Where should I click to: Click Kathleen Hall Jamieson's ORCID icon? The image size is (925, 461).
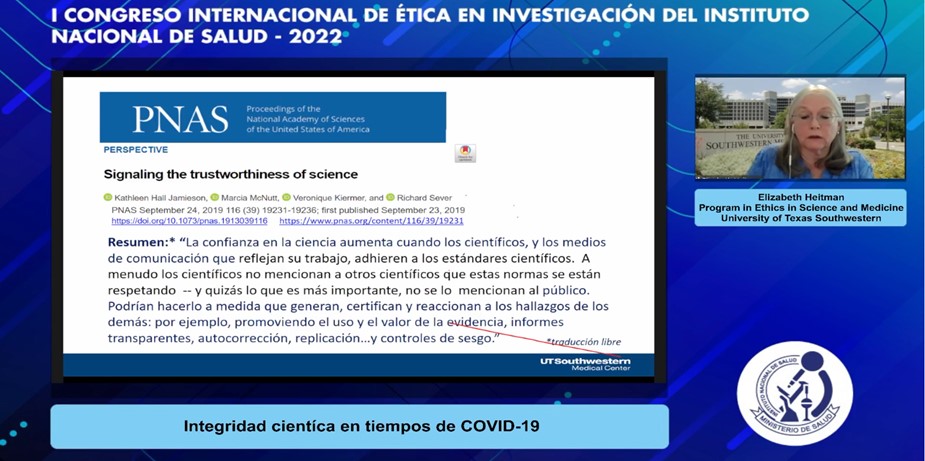(x=107, y=197)
